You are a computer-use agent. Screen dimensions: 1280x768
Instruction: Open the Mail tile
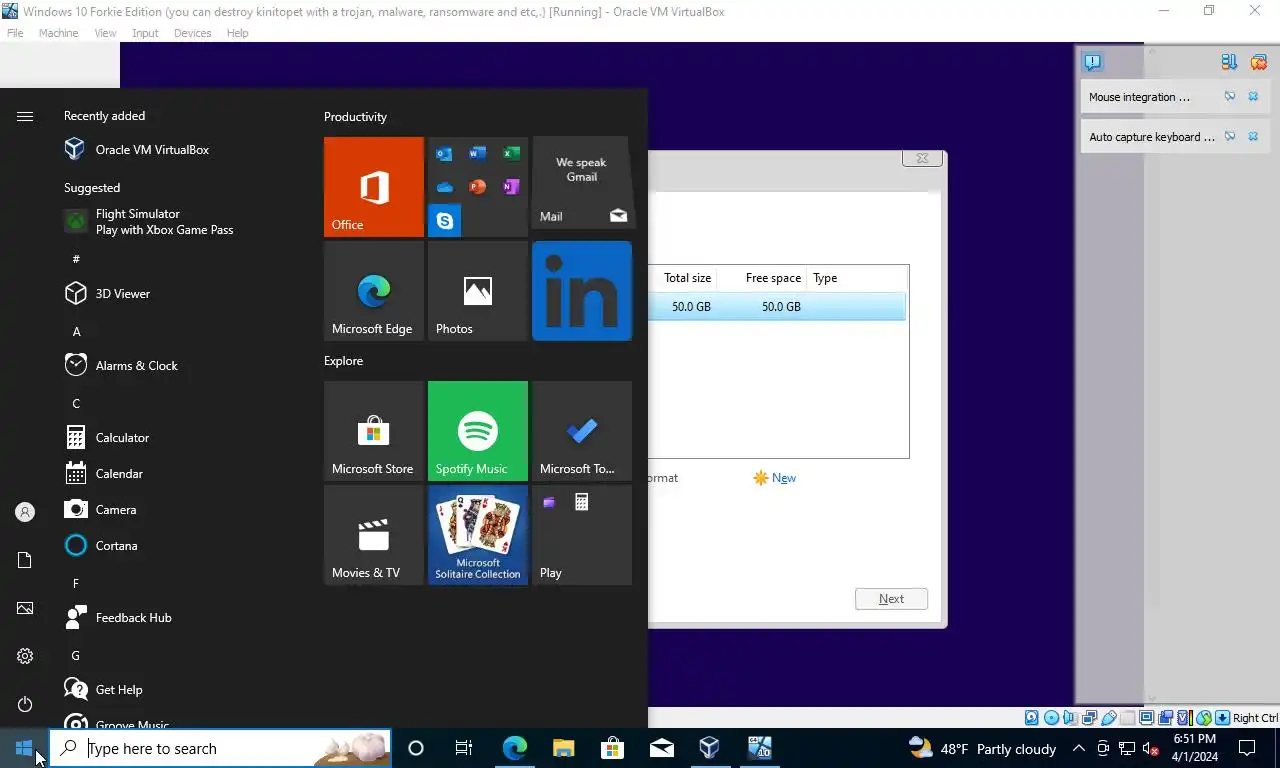point(582,183)
